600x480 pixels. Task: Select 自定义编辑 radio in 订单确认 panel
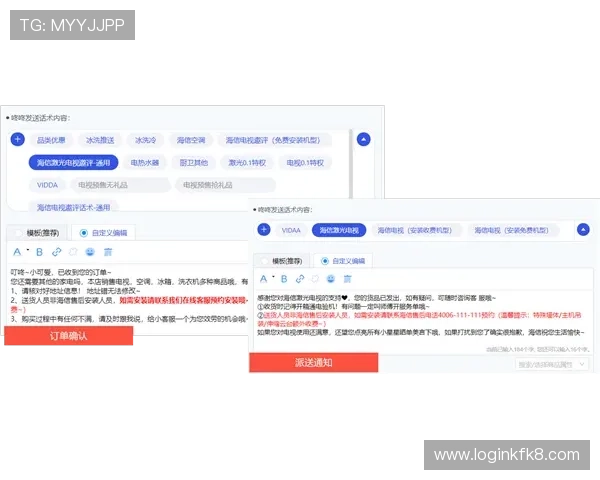pyautogui.click(x=83, y=233)
